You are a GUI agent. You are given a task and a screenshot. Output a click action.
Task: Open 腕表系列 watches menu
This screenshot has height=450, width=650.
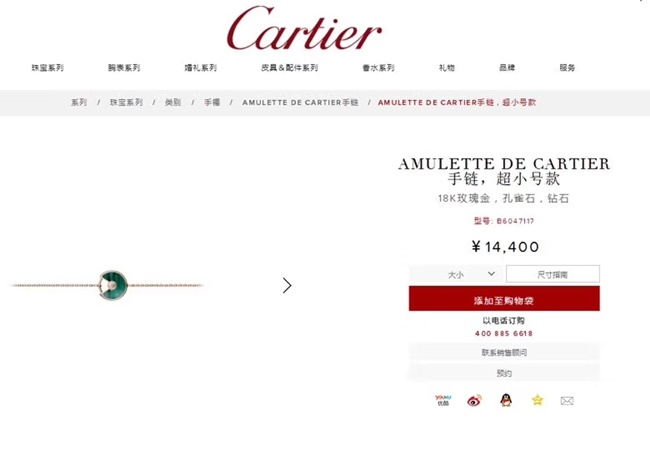(124, 68)
